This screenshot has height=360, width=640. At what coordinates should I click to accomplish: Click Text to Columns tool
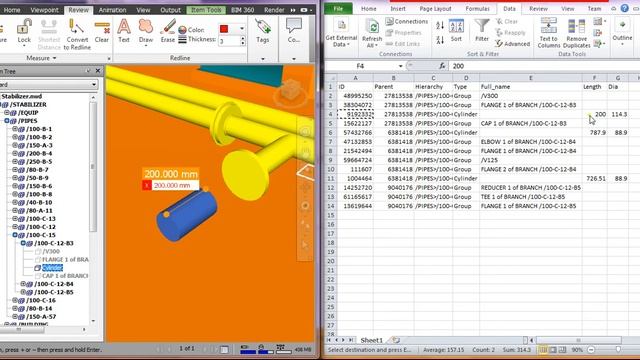[549, 33]
